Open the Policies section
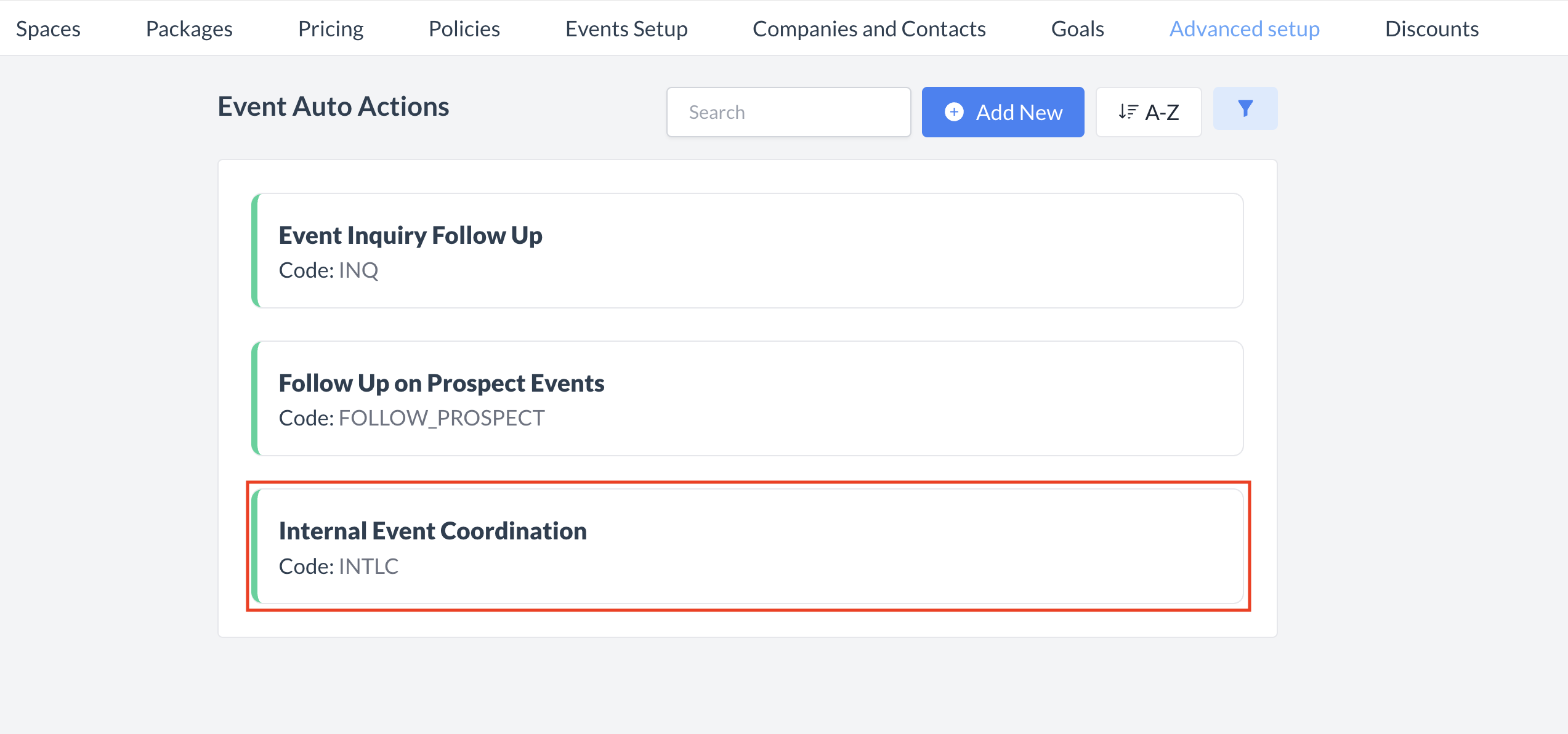Image resolution: width=1568 pixels, height=734 pixels. click(463, 28)
